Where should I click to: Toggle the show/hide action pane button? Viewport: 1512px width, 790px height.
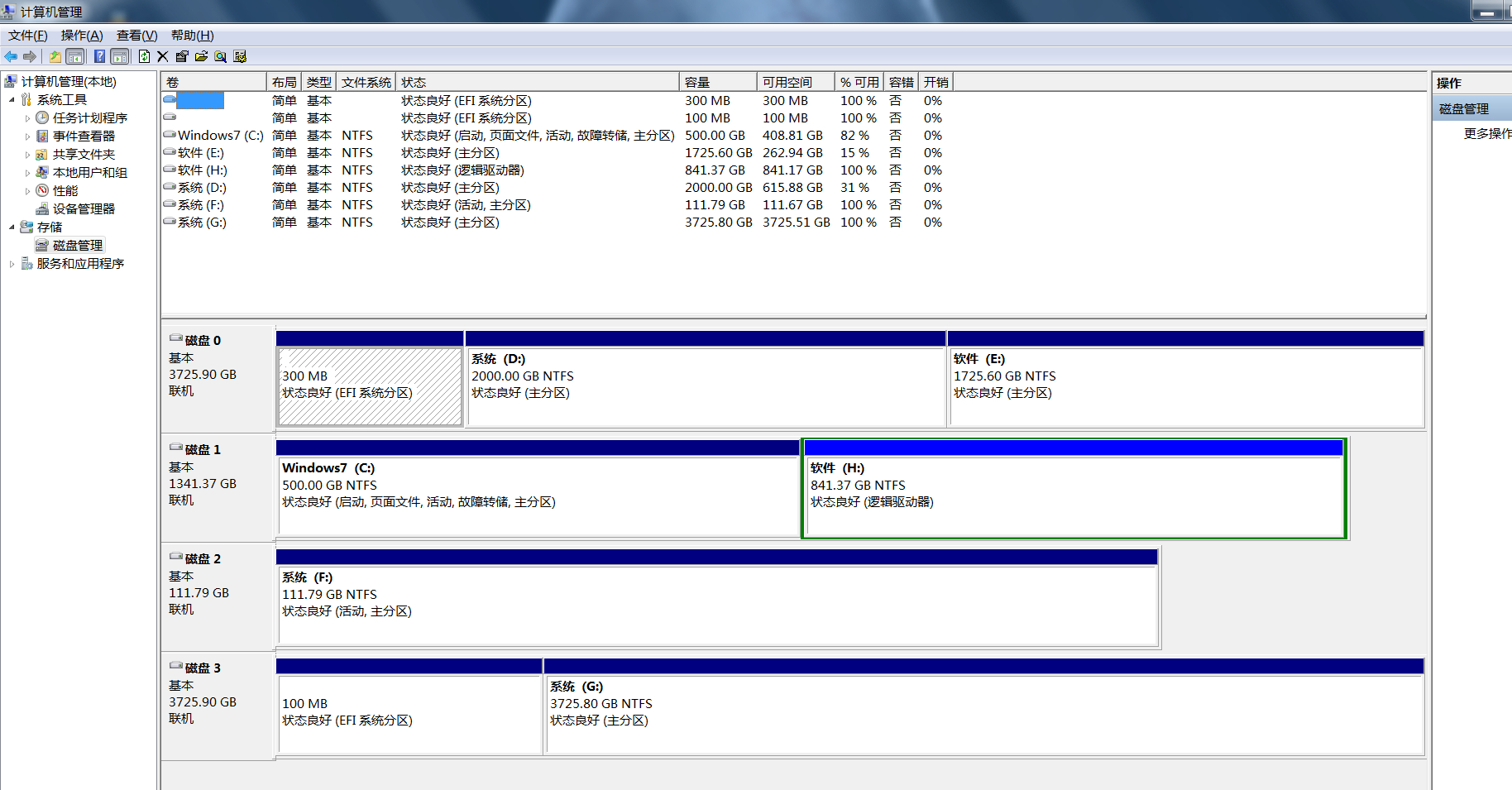(x=120, y=56)
